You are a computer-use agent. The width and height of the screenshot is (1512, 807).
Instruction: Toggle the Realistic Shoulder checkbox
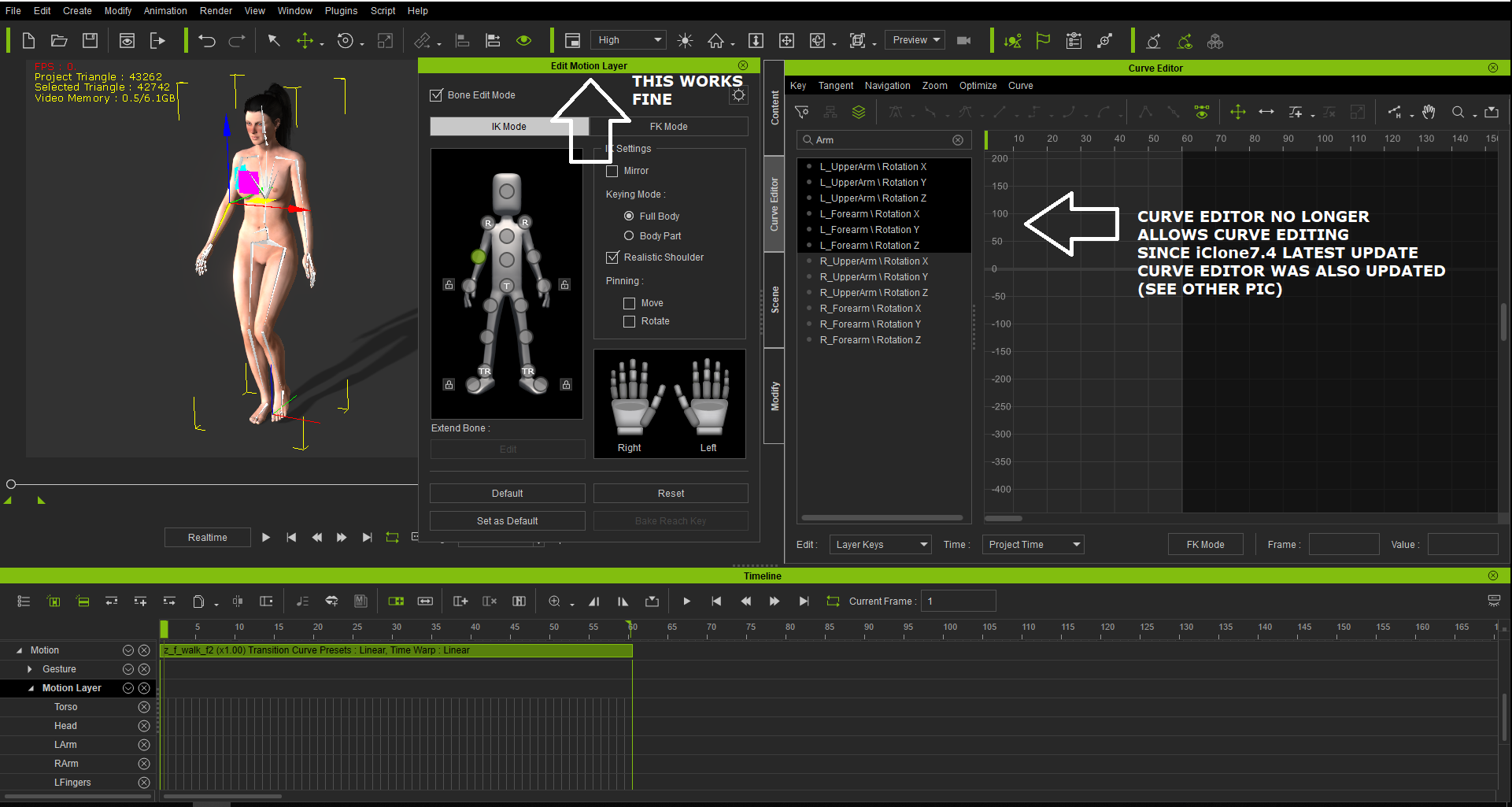612,257
